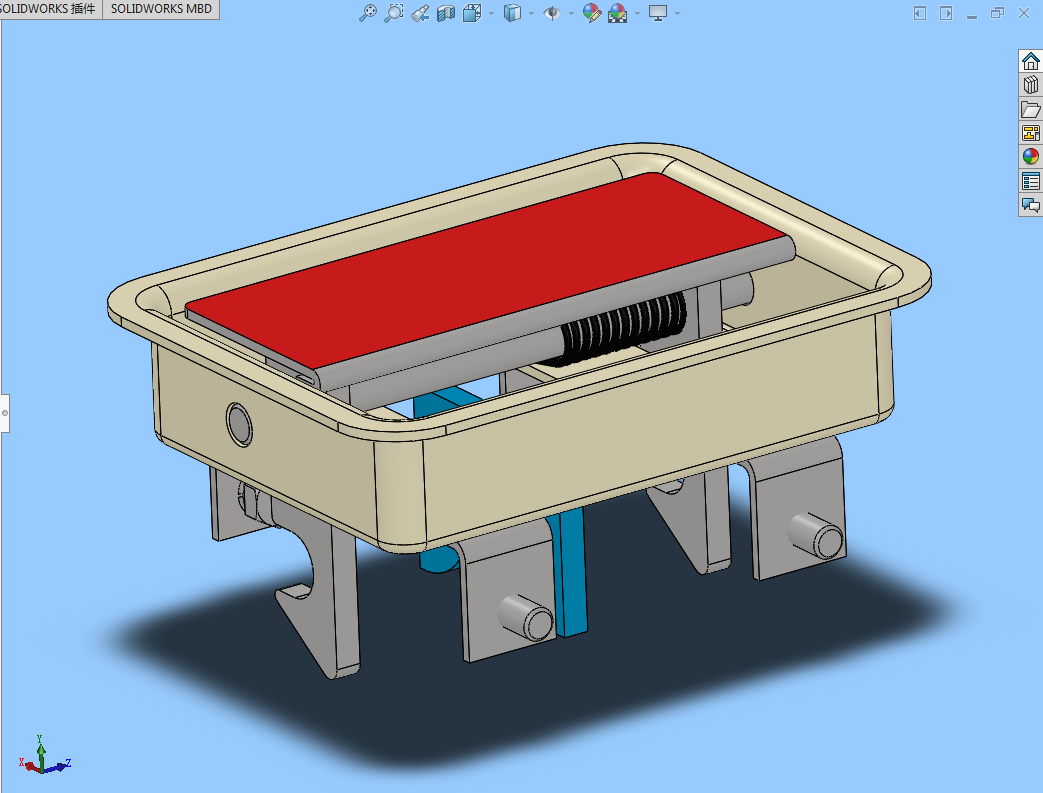This screenshot has width=1043, height=793.
Task: Switch to the SOLIDWORKS MBD tab
Action: pos(162,9)
